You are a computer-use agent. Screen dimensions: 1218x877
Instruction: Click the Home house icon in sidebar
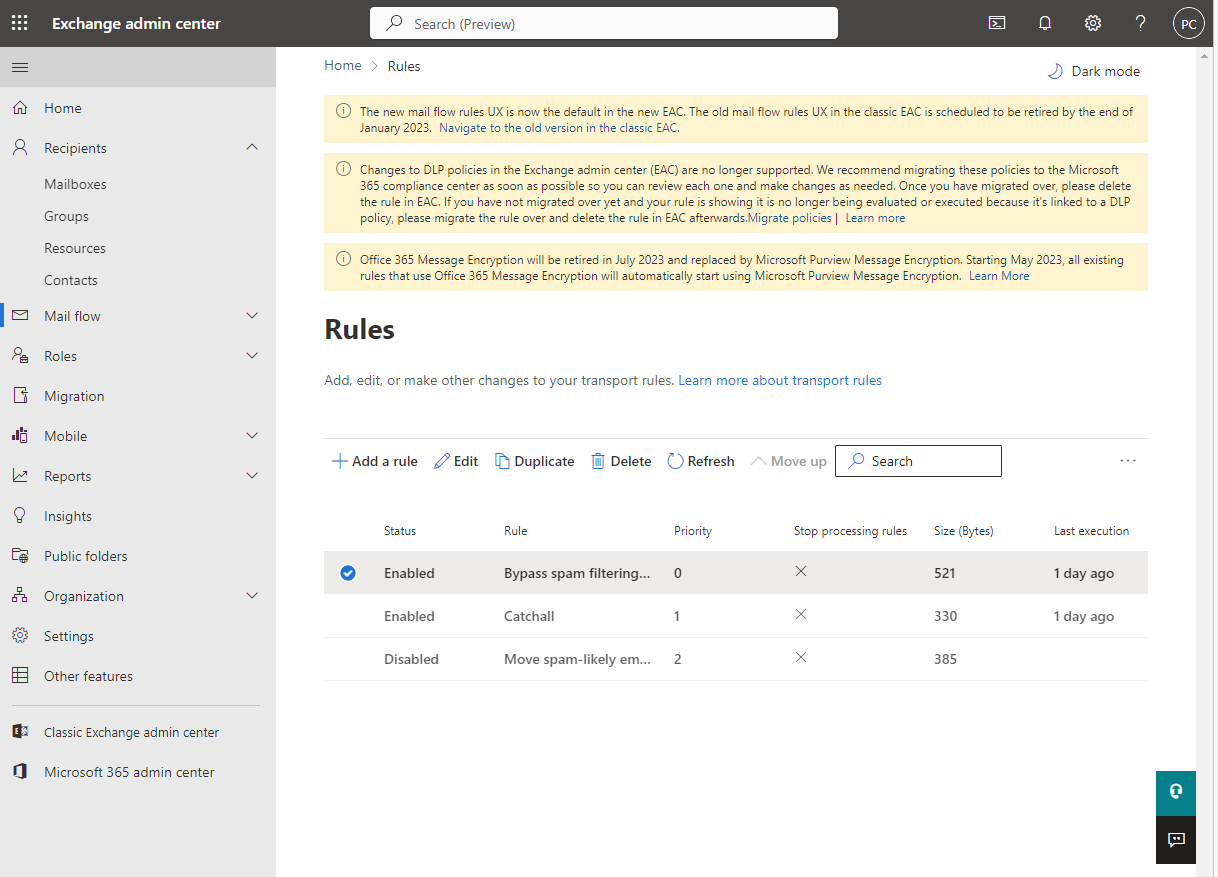tap(20, 108)
